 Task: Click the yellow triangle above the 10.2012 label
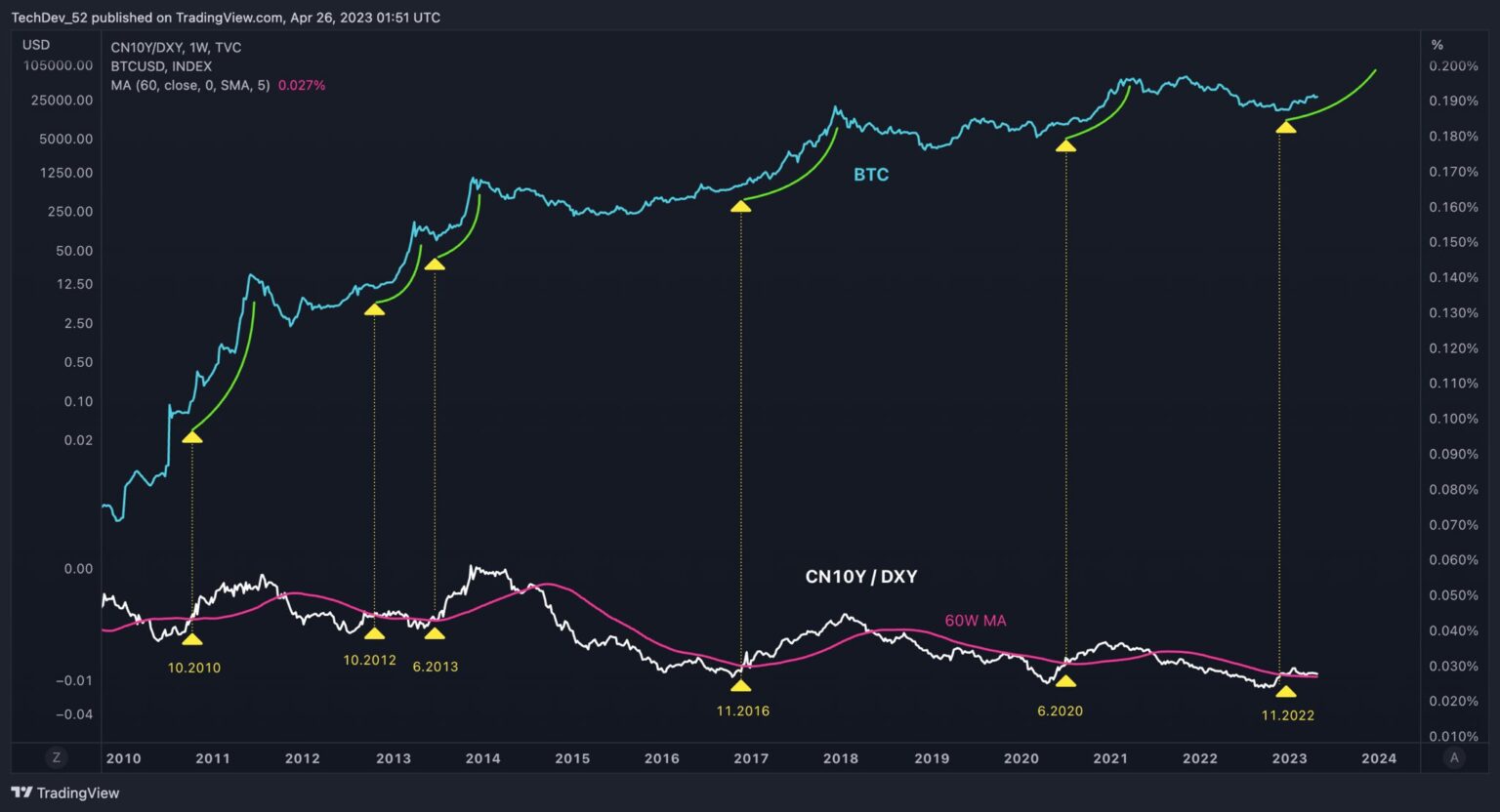(374, 633)
